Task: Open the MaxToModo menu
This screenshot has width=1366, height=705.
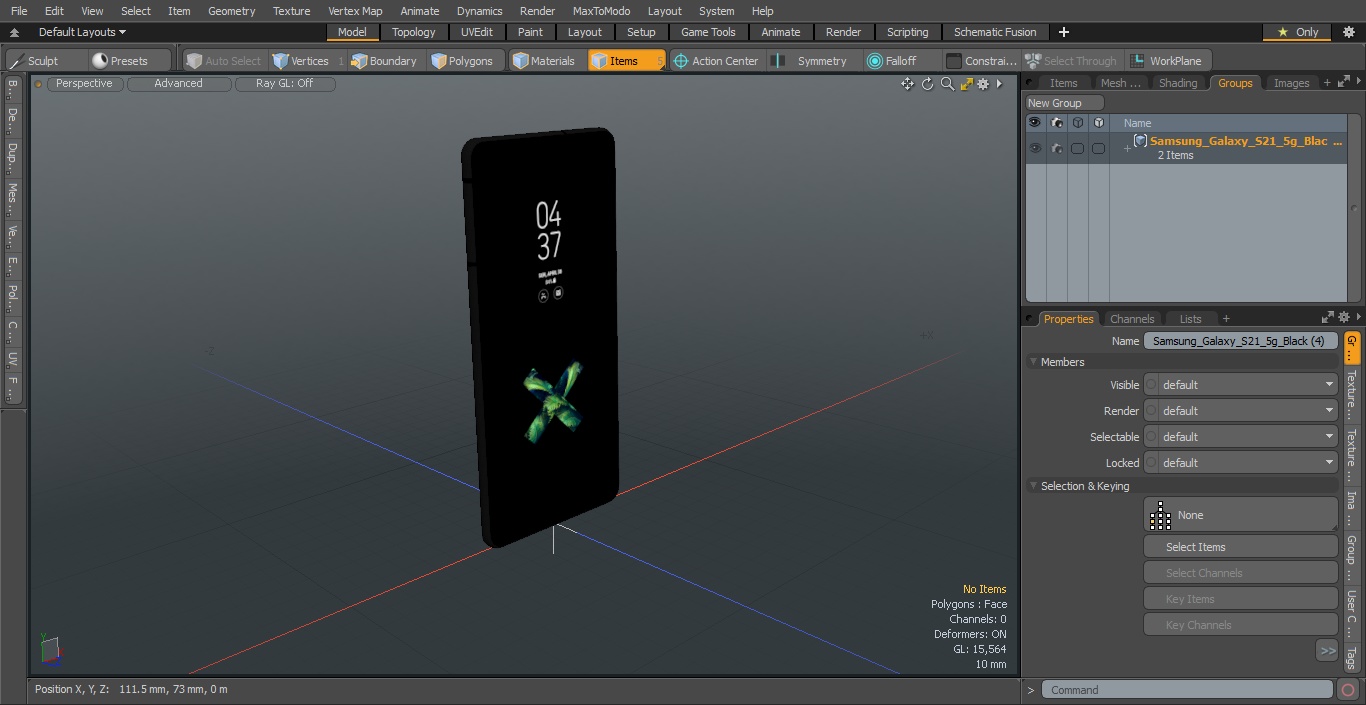Action: click(601, 11)
